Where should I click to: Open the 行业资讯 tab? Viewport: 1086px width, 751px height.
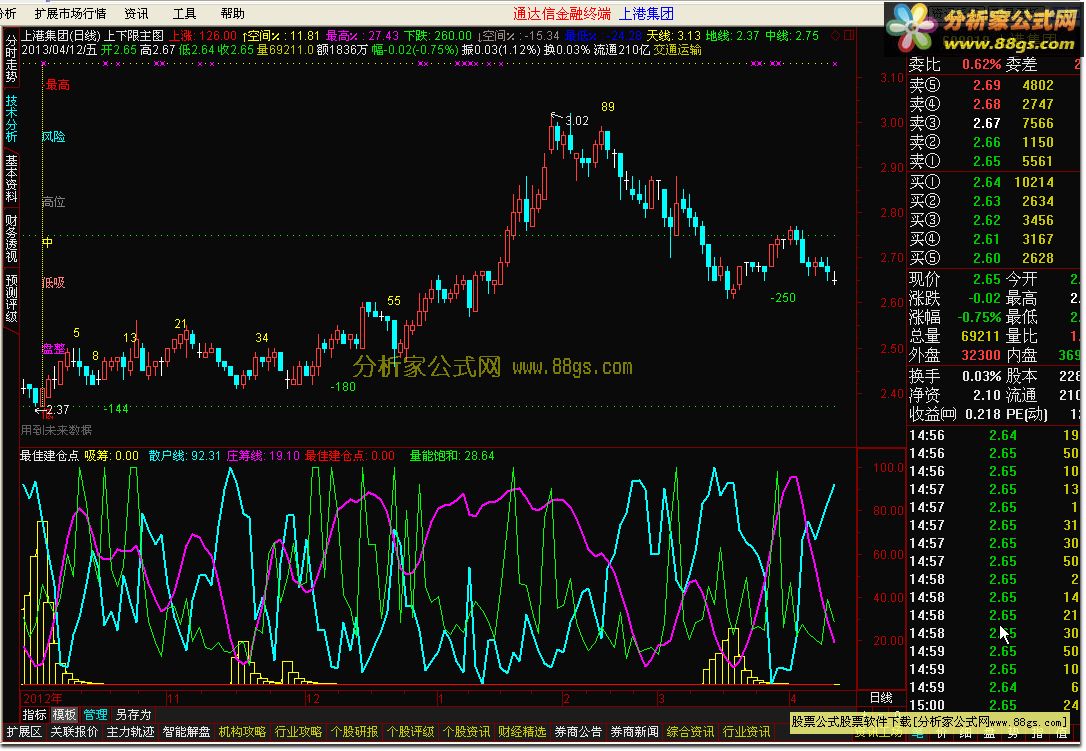(747, 732)
